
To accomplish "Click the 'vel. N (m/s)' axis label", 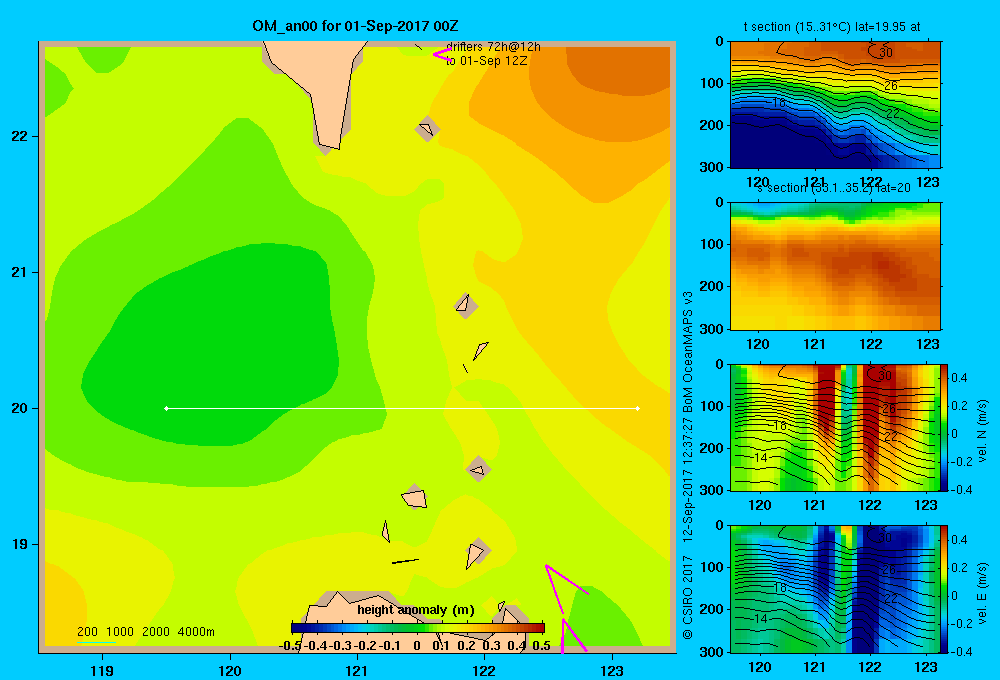I will point(982,431).
